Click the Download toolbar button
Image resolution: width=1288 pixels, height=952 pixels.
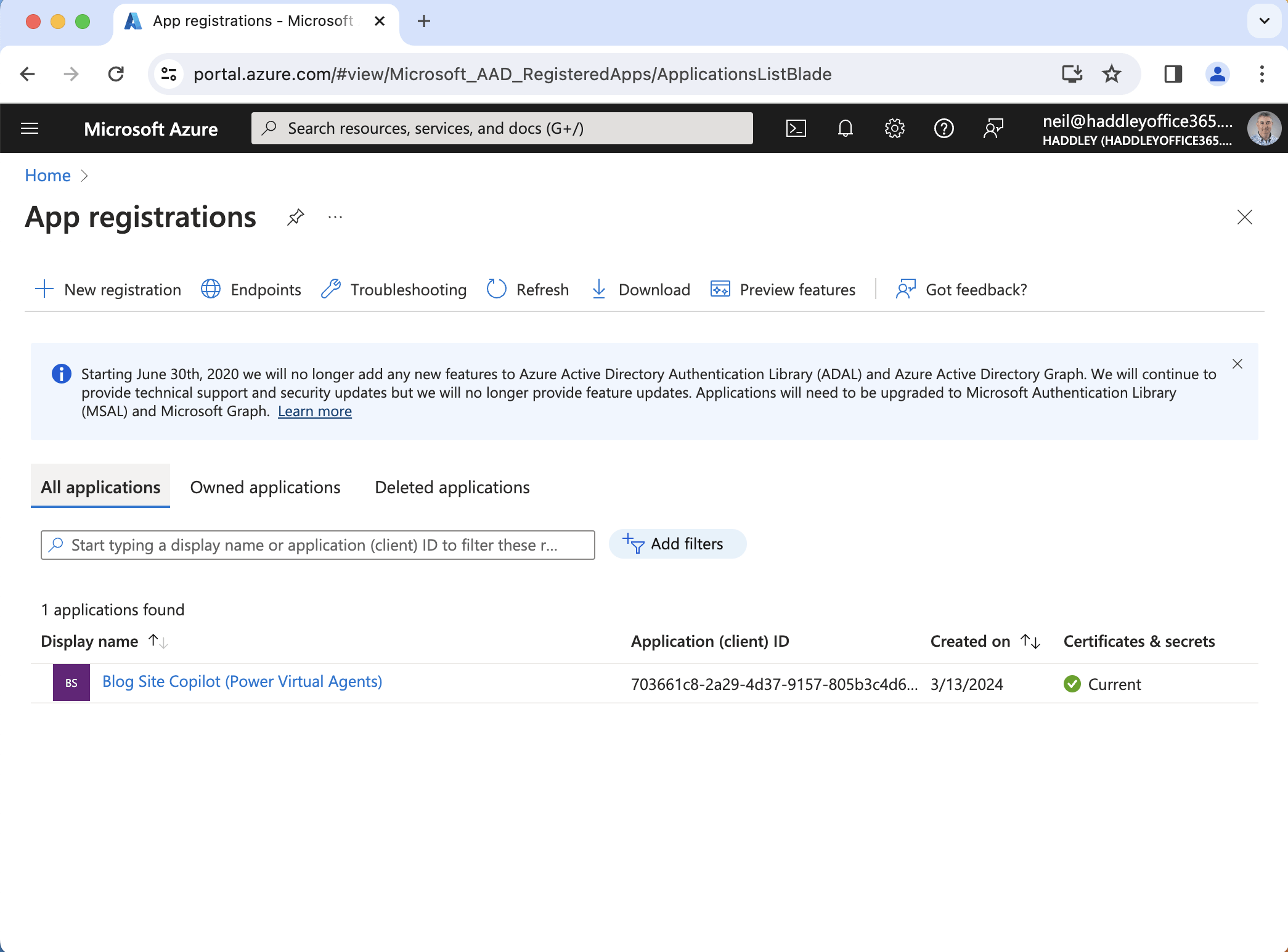click(641, 289)
